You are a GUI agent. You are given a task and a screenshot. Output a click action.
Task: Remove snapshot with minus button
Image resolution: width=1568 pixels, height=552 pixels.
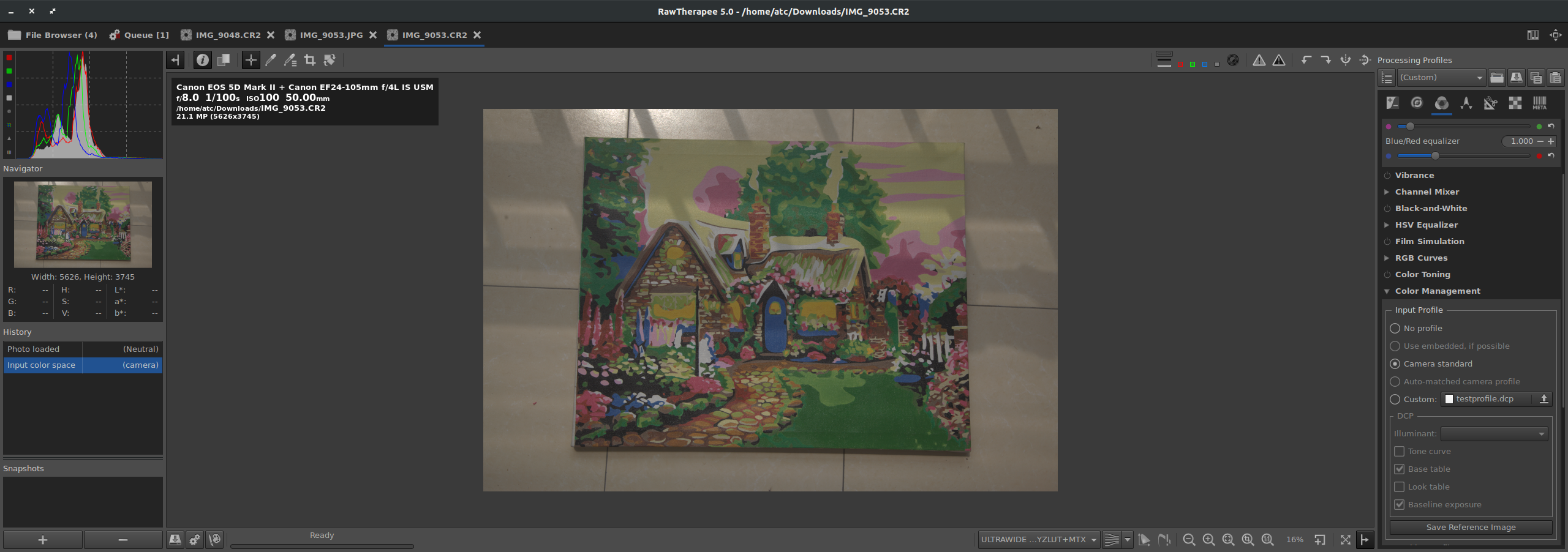click(123, 540)
